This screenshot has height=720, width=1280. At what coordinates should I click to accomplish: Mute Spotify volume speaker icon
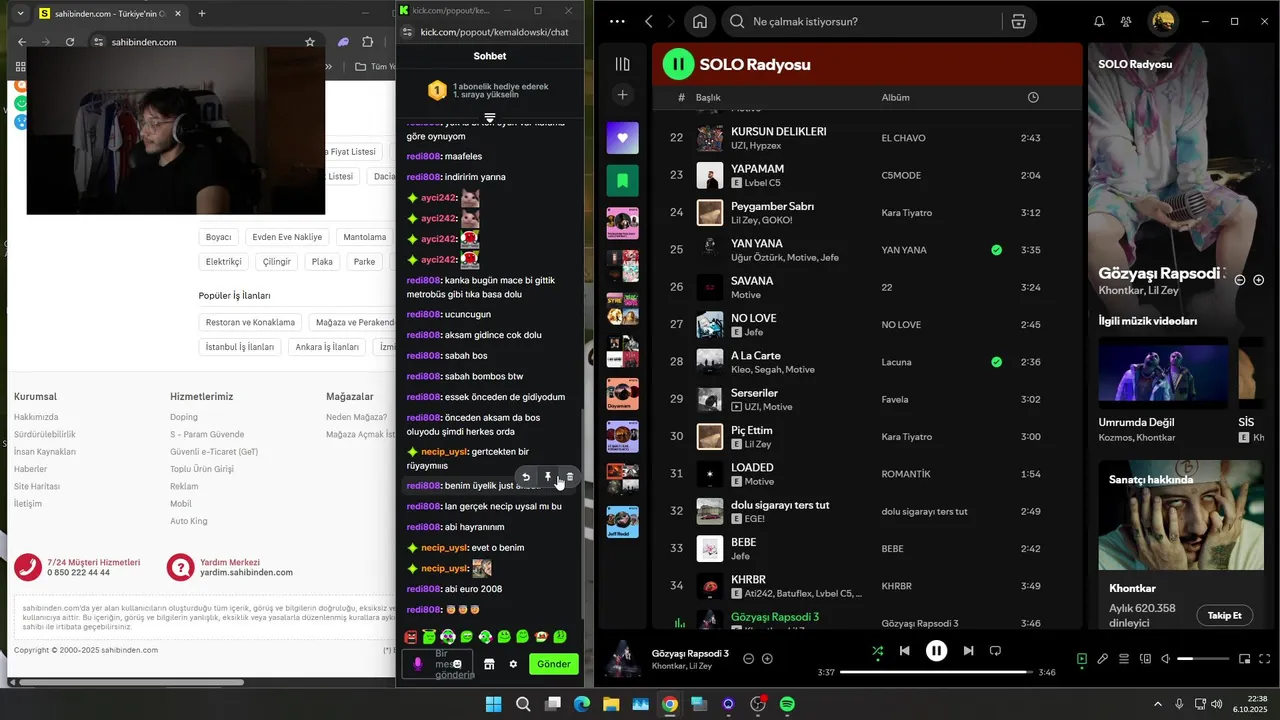1167,659
